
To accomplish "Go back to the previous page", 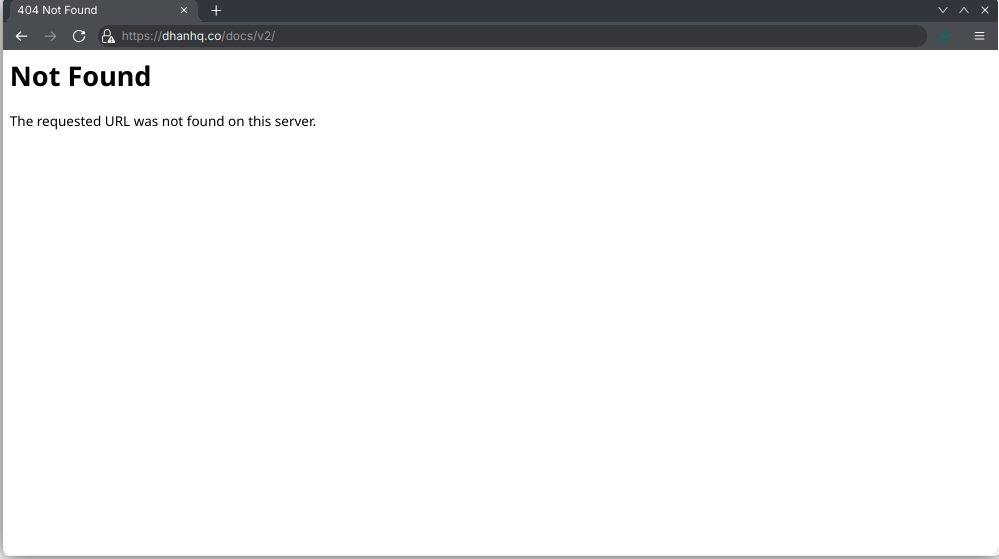I will coord(21,36).
